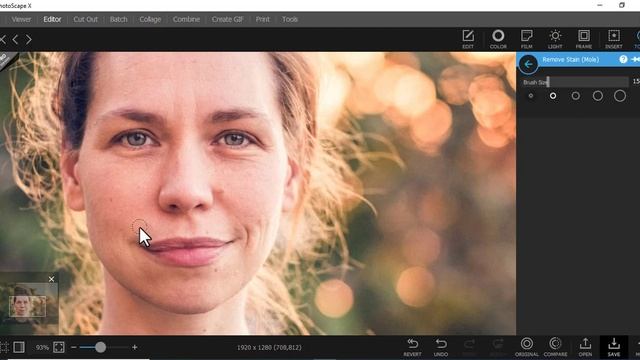Image resolution: width=640 pixels, height=360 pixels.
Task: Switch to the Combine tab
Action: [x=186, y=19]
